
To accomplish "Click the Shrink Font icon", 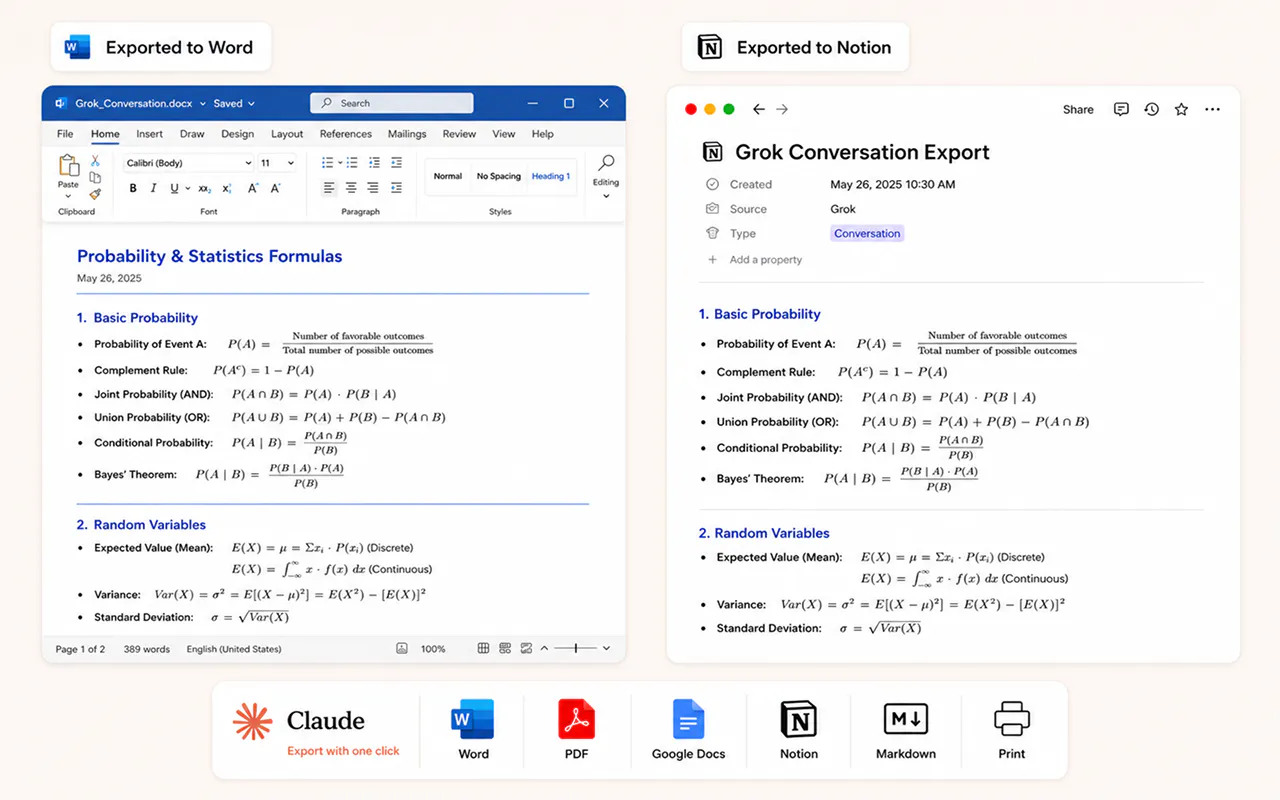I will coord(276,188).
